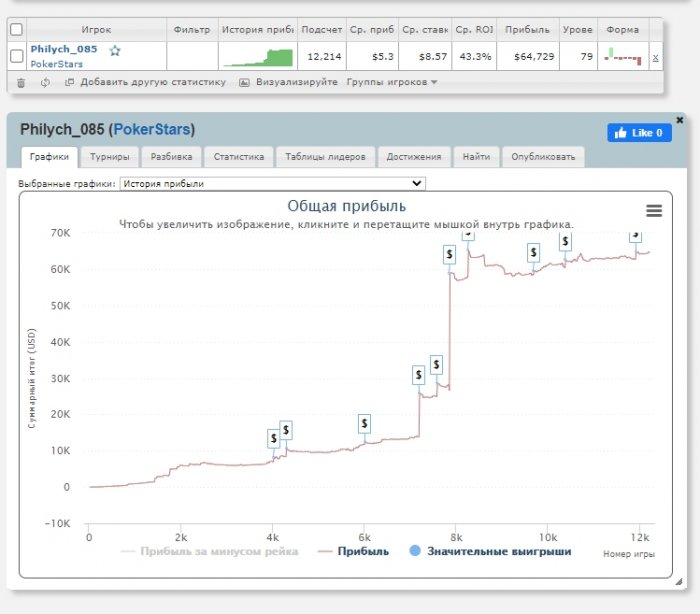
Task: Click the panel resize grip in the corner
Action: pyautogui.click(x=679, y=581)
